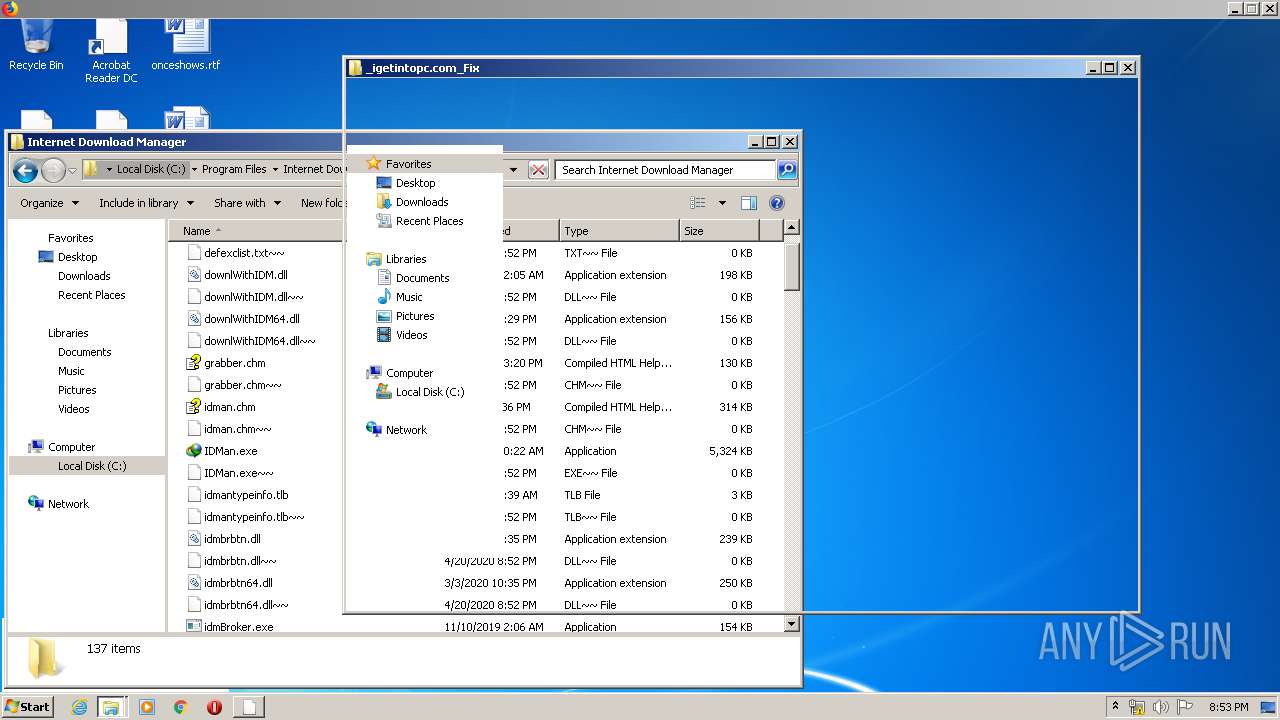The image size is (1280, 720).
Task: Select the file idmbrbtn64.dll
Action: (238, 583)
